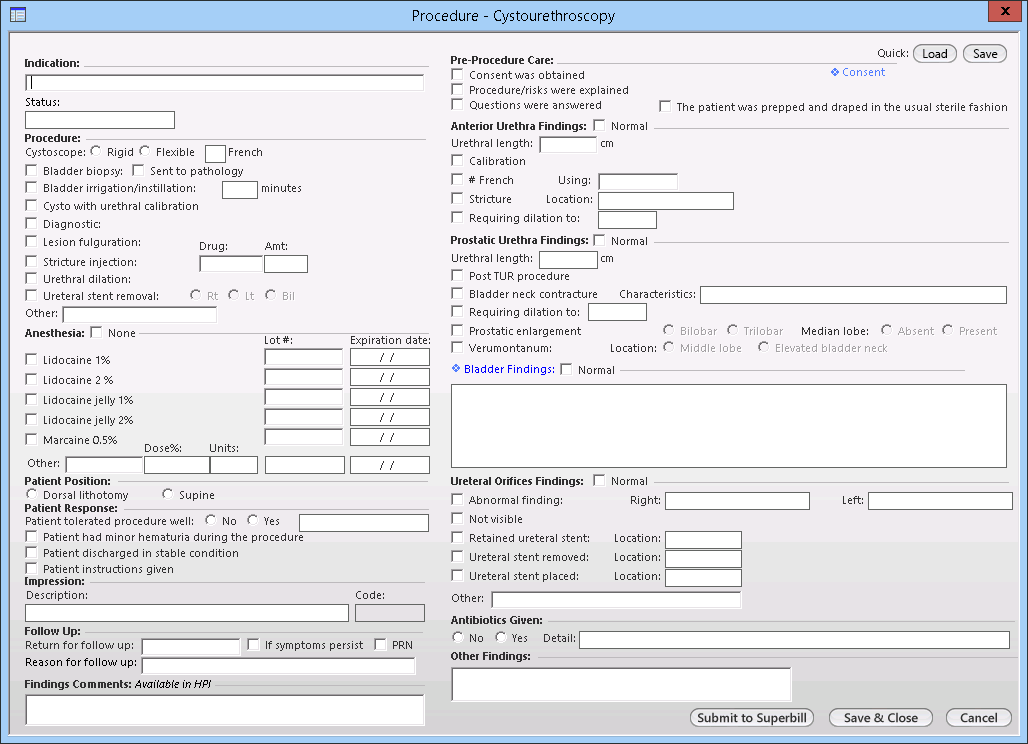Screen dimensions: 1028x744
Task: Select Yes for patient tolerated procedure
Action: pos(252,520)
